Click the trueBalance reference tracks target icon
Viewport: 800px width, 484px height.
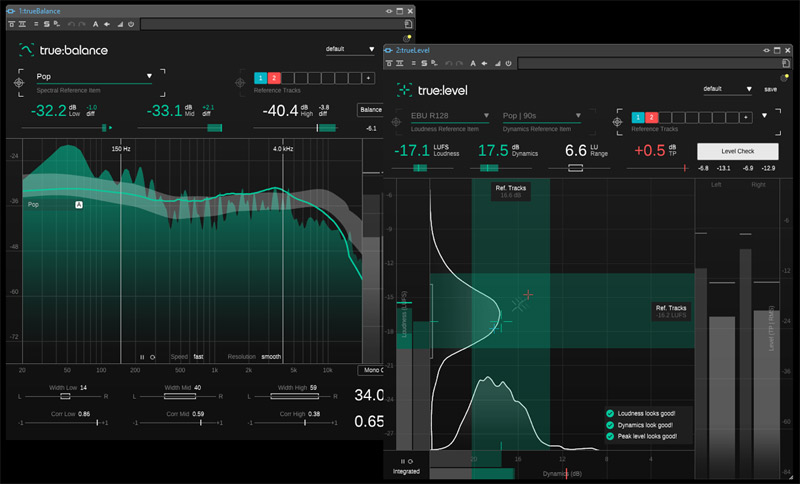coord(240,82)
